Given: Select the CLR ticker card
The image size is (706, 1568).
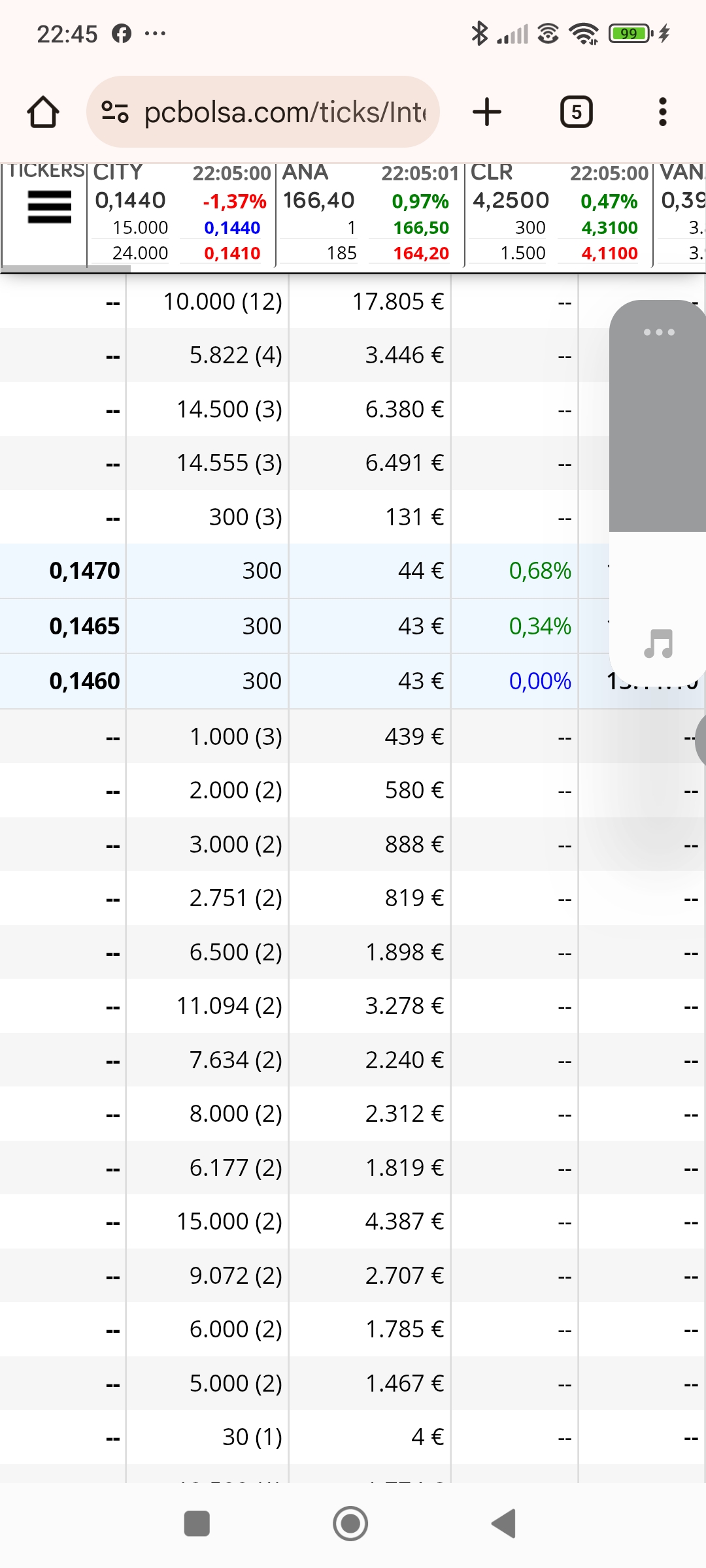Looking at the screenshot, I should coord(559,213).
